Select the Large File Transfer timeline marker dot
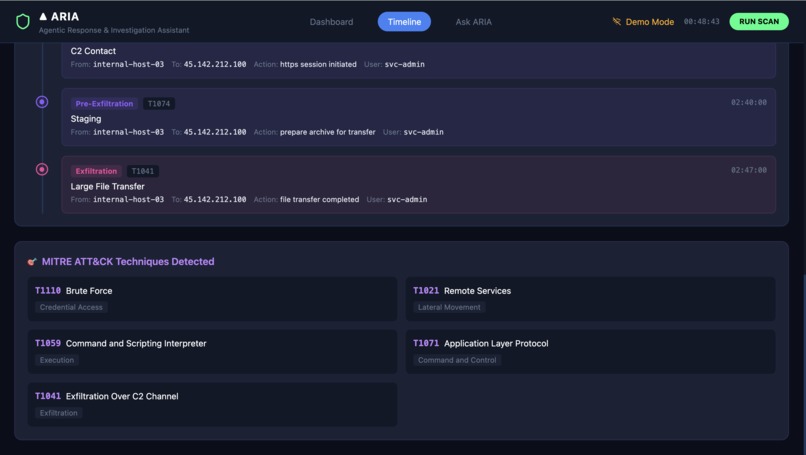The image size is (806, 455). click(x=42, y=169)
